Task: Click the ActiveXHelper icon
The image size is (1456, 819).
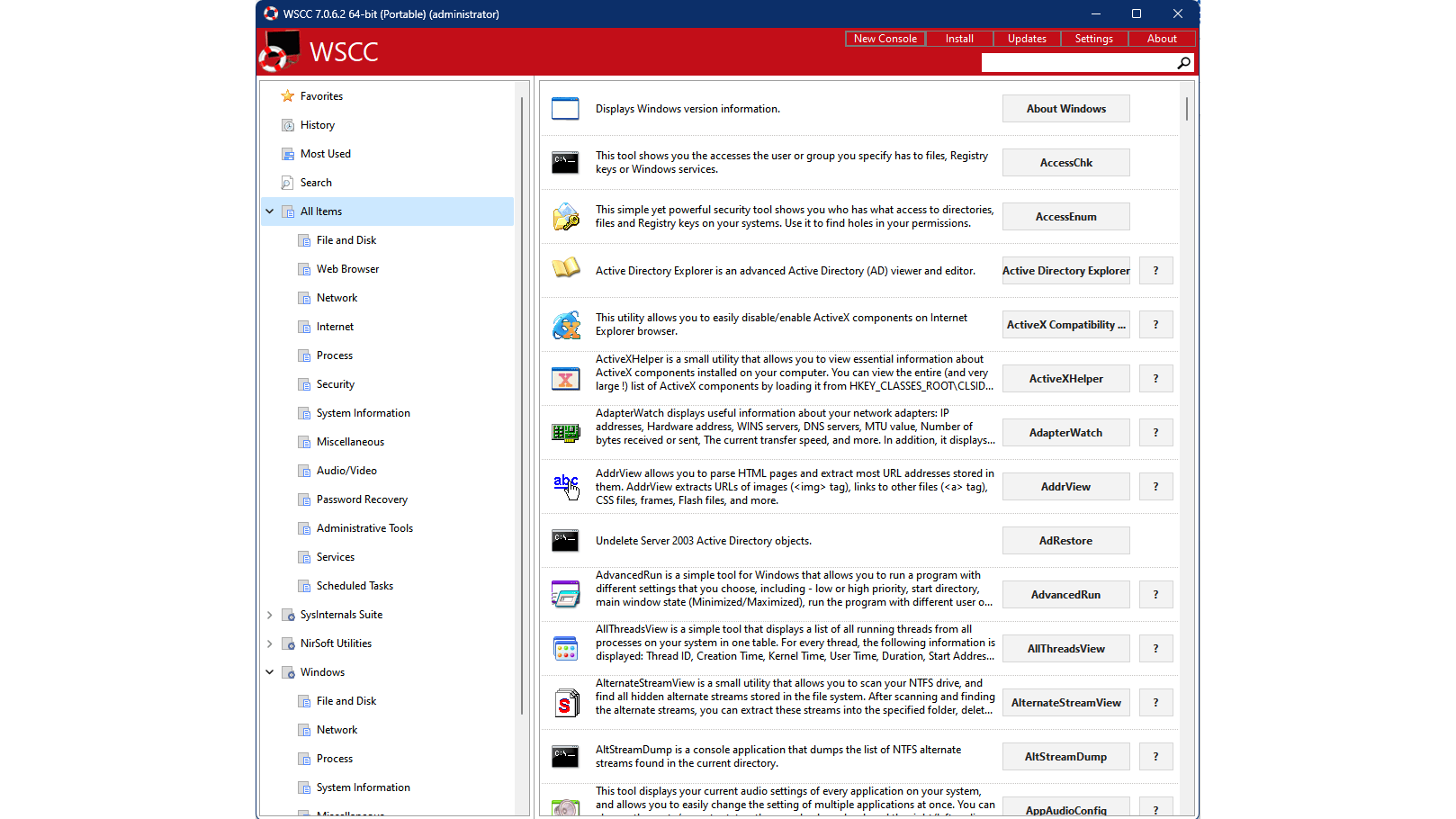Action: (565, 379)
